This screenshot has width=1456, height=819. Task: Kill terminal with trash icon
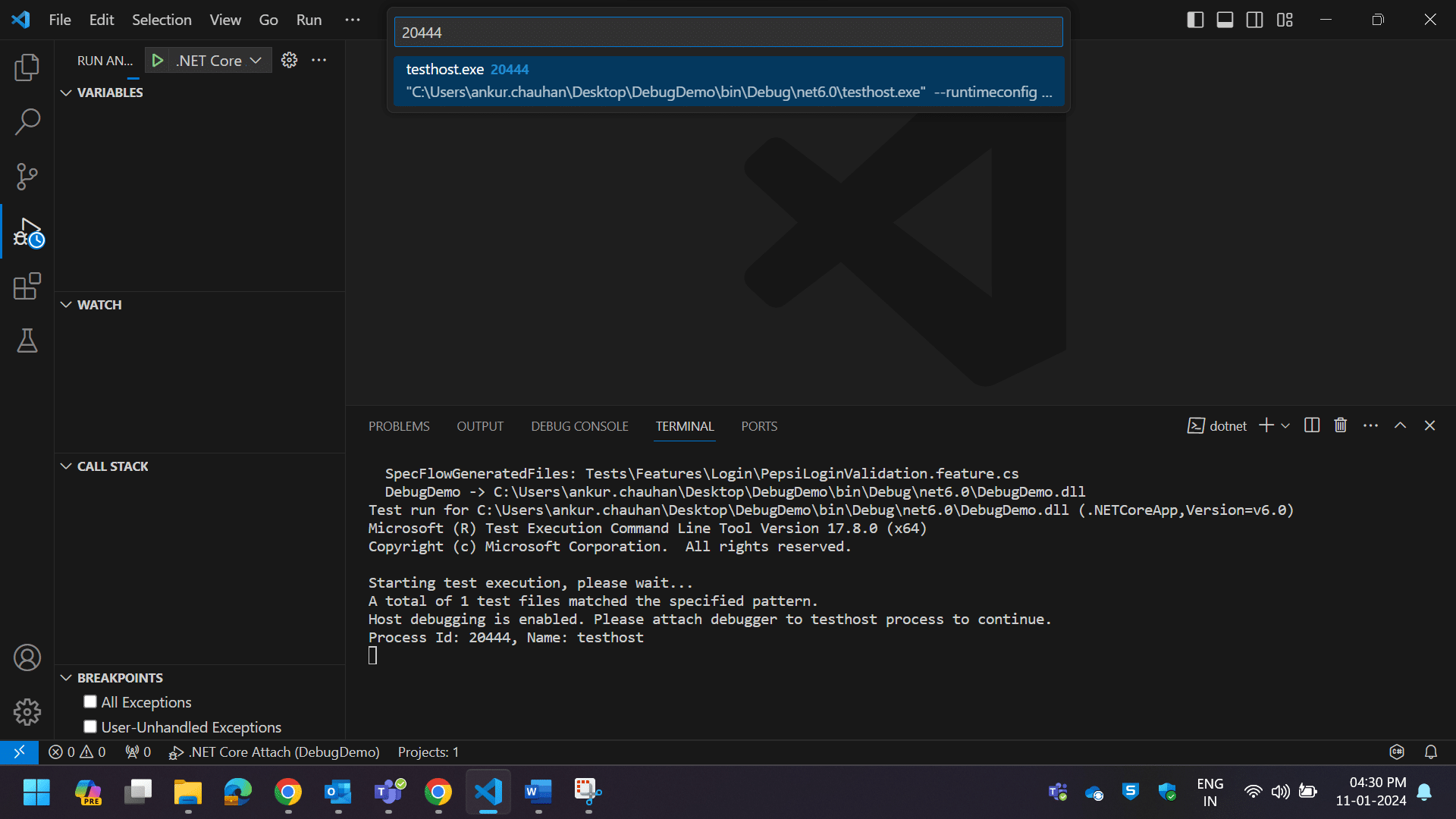point(1341,425)
